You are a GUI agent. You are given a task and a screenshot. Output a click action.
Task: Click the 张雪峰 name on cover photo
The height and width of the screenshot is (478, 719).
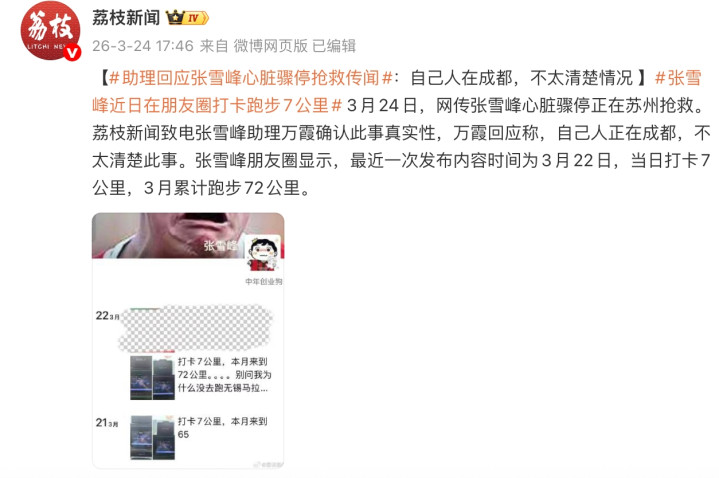point(221,245)
